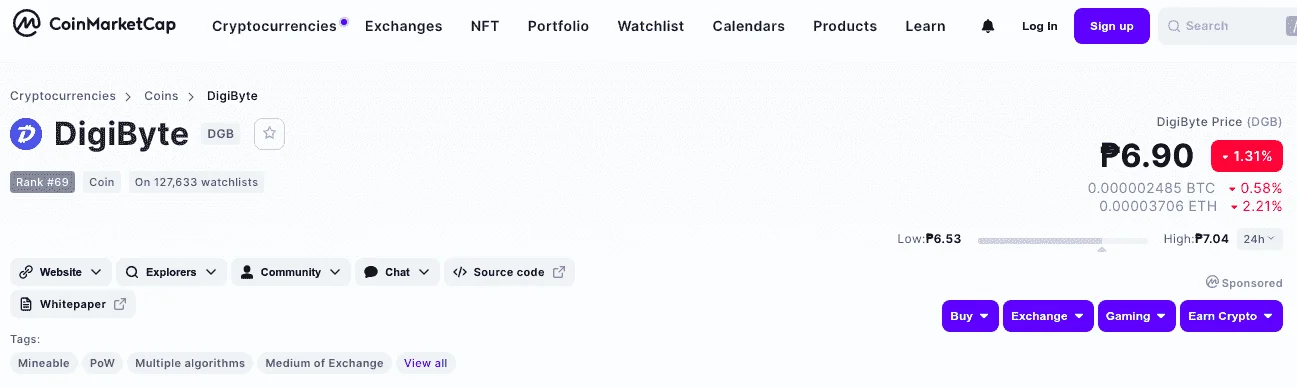Open the Learn menu
1297x388 pixels.
pos(925,26)
